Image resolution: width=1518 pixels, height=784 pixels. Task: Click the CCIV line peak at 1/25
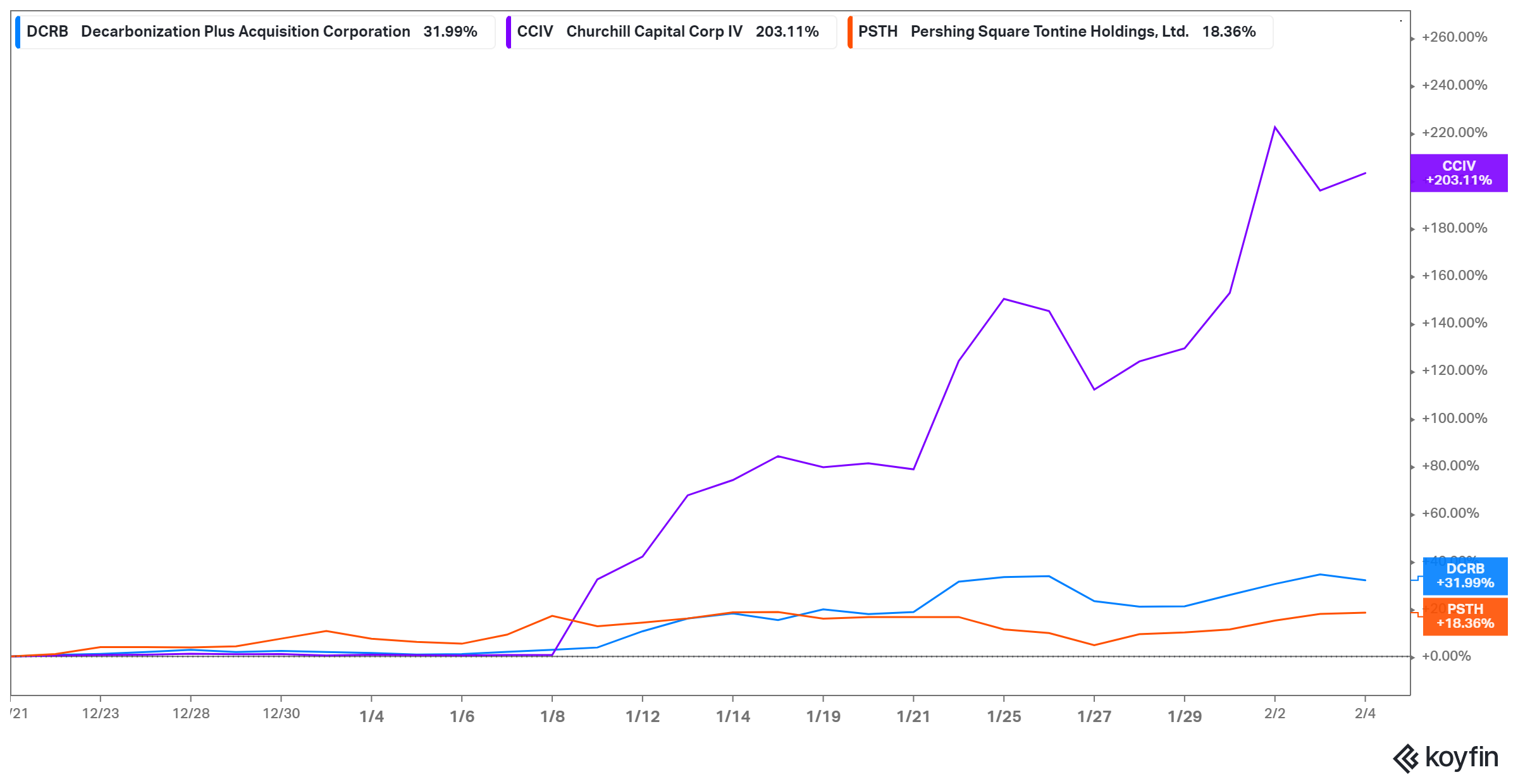[x=1004, y=299]
